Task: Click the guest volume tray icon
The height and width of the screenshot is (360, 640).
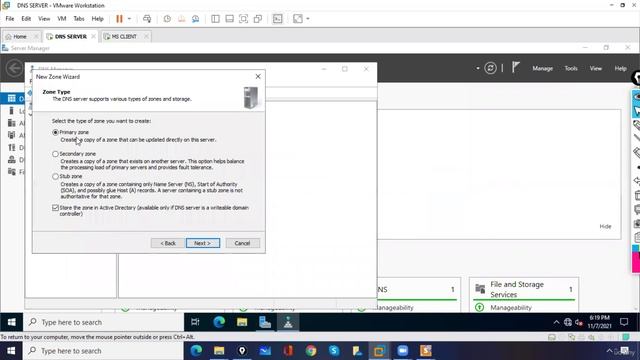Action: [579, 322]
